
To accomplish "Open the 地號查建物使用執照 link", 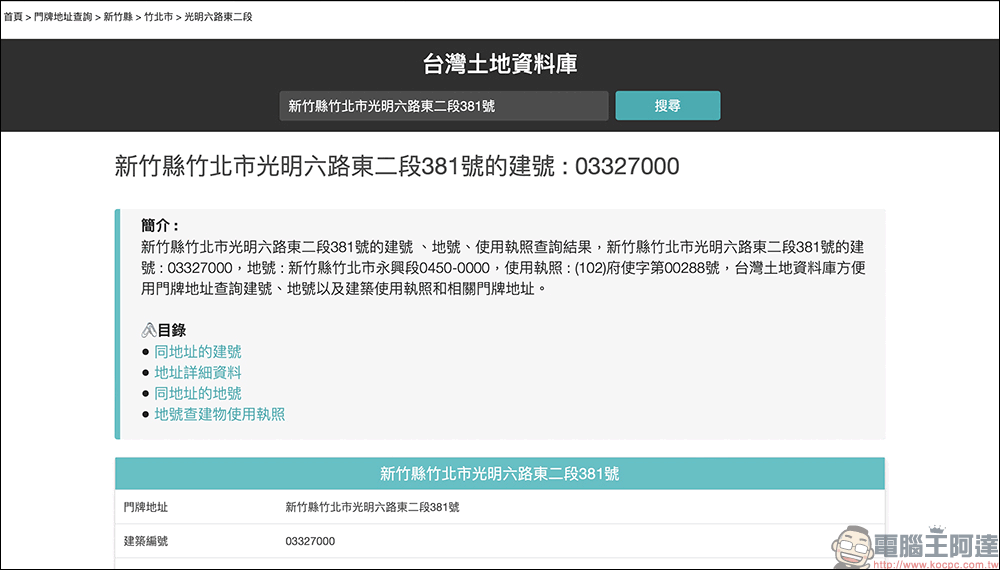I will [x=219, y=414].
